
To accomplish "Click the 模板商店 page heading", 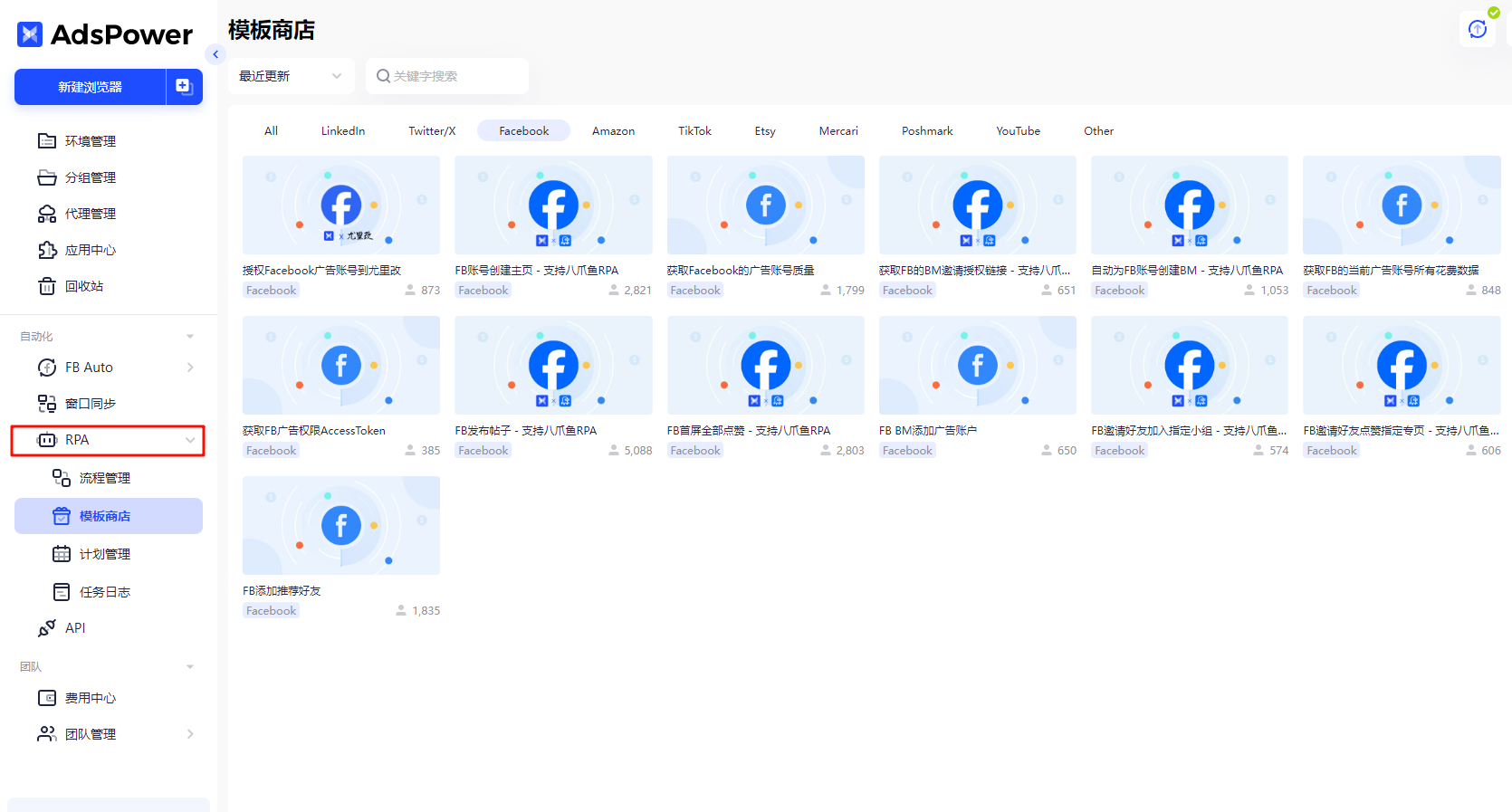I will (x=272, y=30).
